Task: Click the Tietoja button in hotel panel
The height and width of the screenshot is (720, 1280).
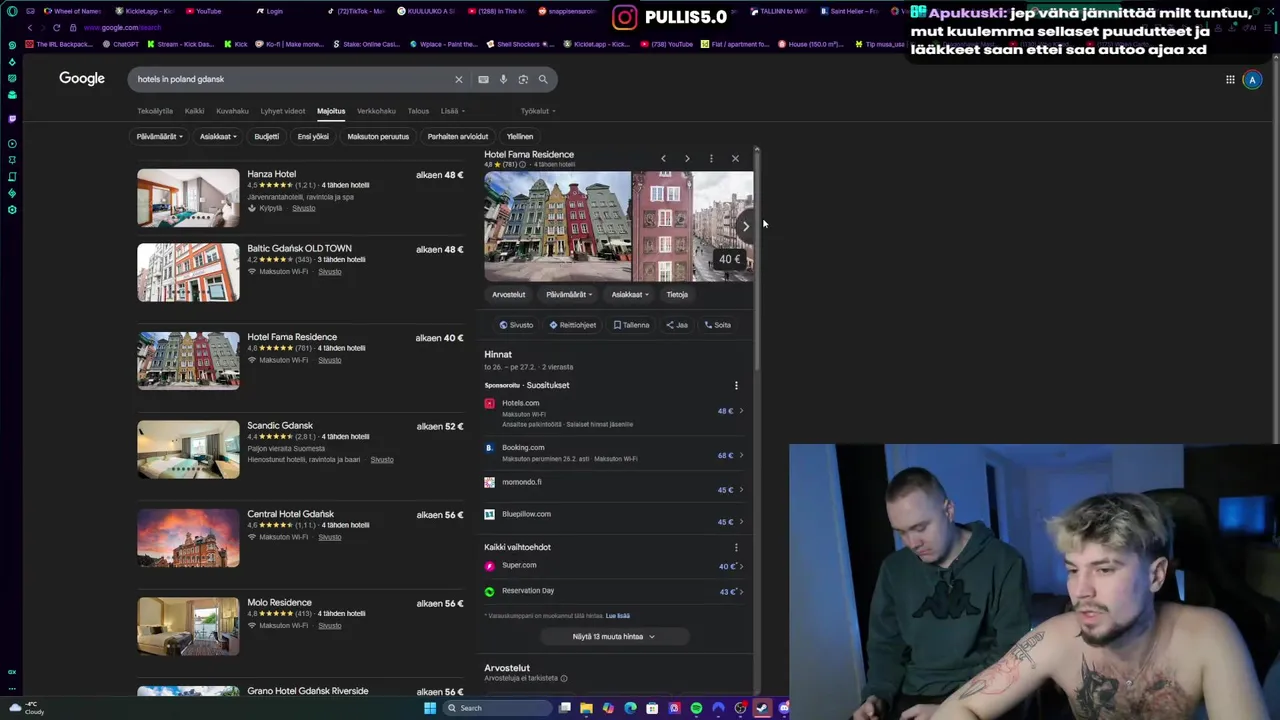Action: click(677, 294)
